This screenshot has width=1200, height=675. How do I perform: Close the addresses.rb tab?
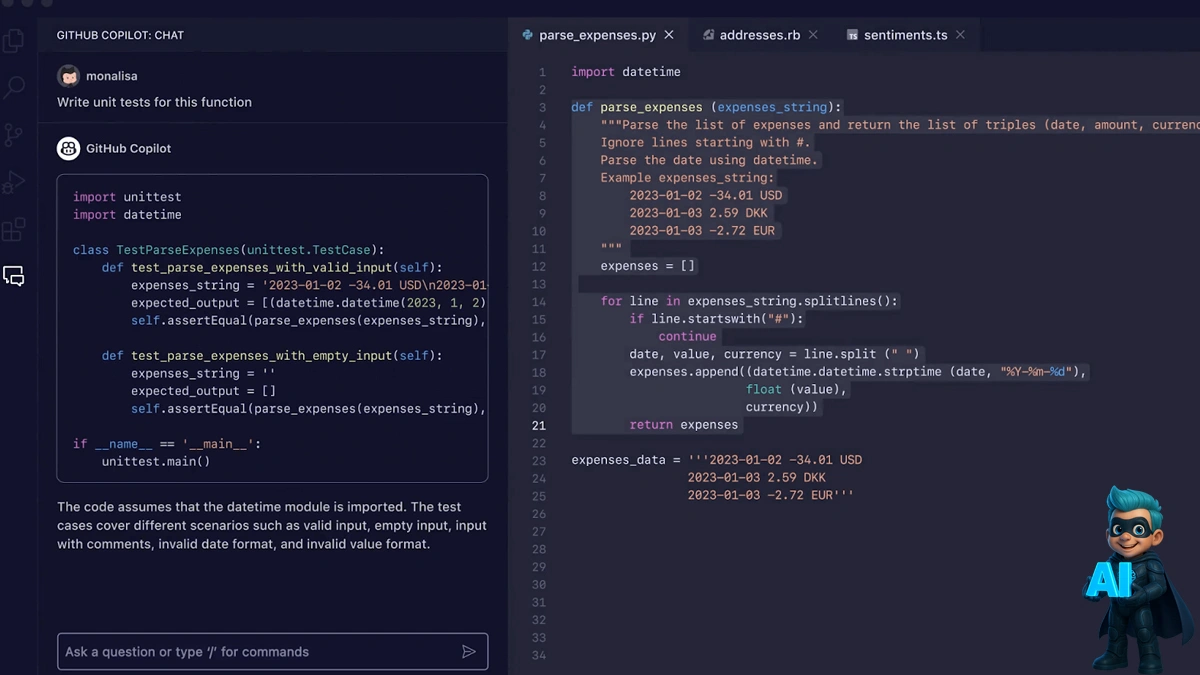[813, 35]
